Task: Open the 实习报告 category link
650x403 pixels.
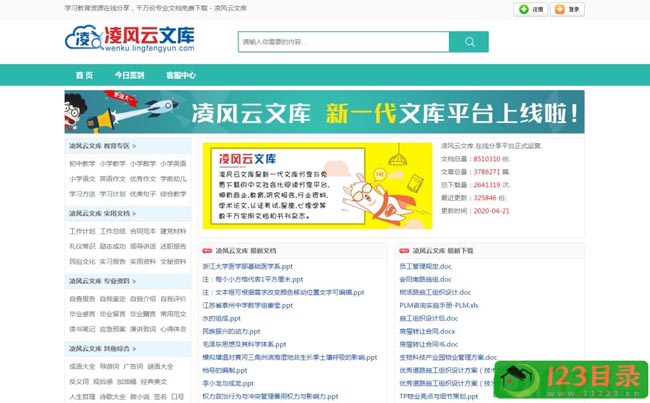Action: coord(112,262)
